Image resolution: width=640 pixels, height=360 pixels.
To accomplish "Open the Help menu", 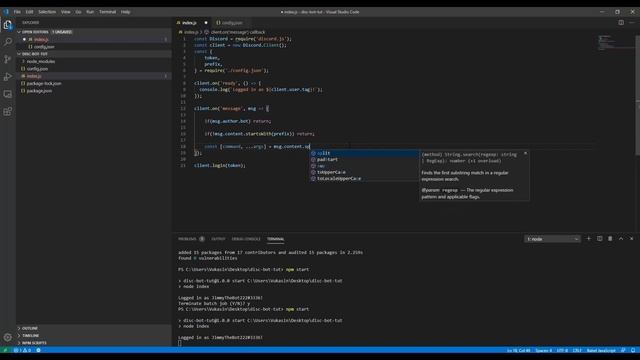I will coord(125,12).
